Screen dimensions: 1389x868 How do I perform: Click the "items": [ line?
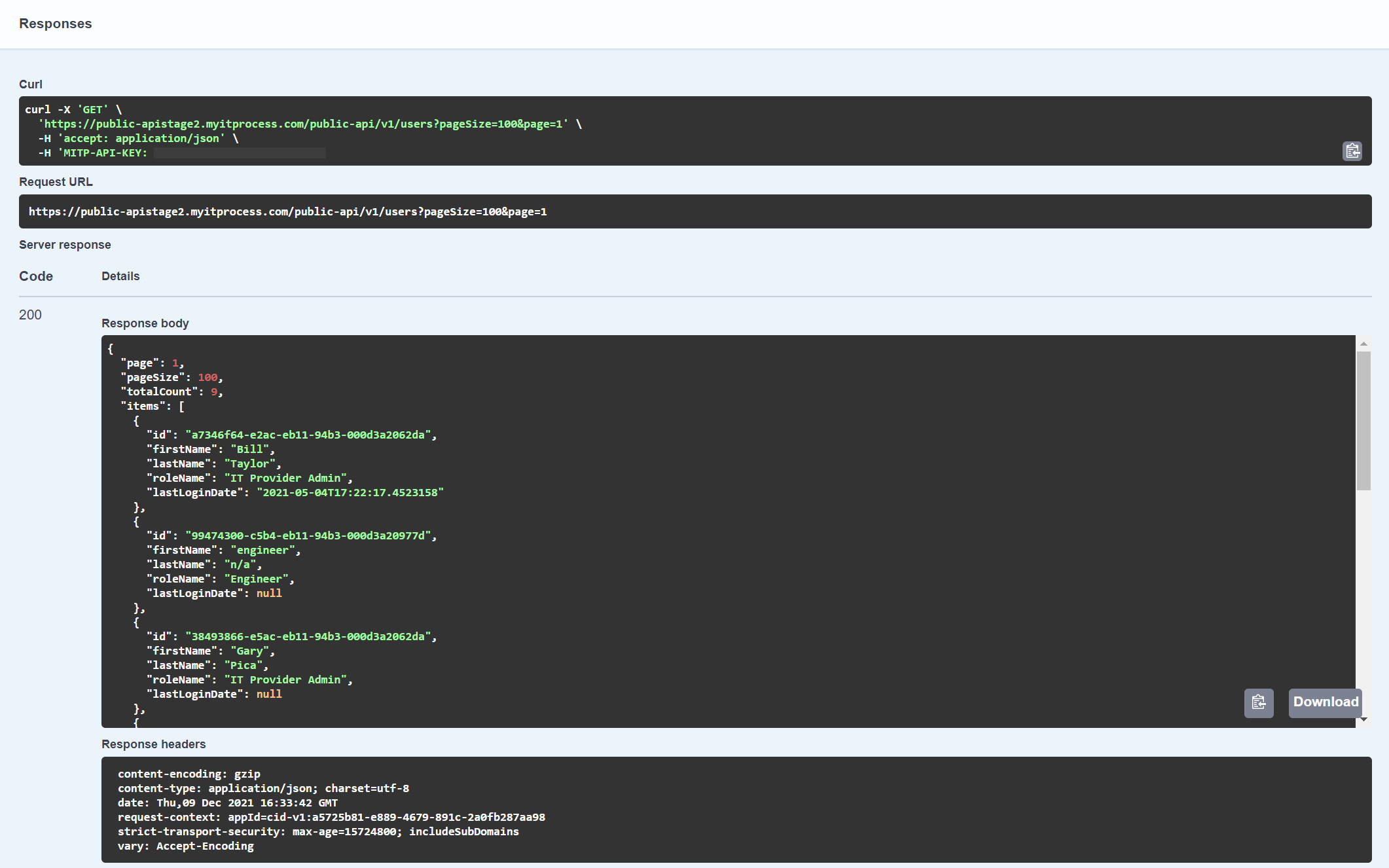click(152, 406)
